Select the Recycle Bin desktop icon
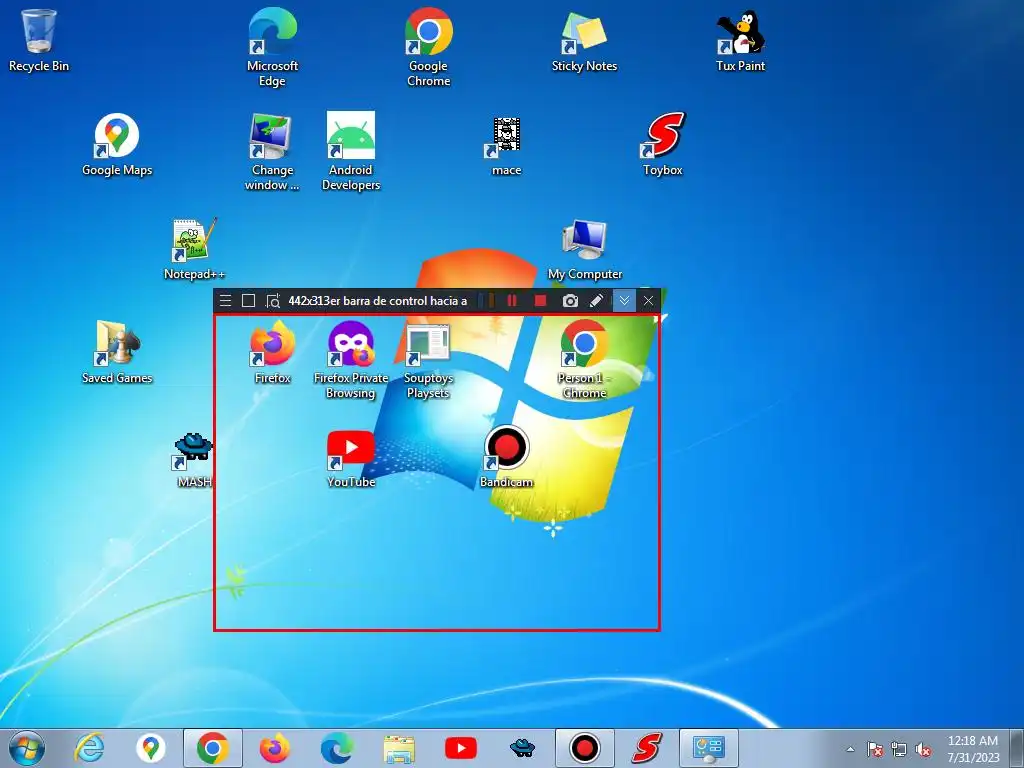This screenshot has height=768, width=1024. [39, 40]
